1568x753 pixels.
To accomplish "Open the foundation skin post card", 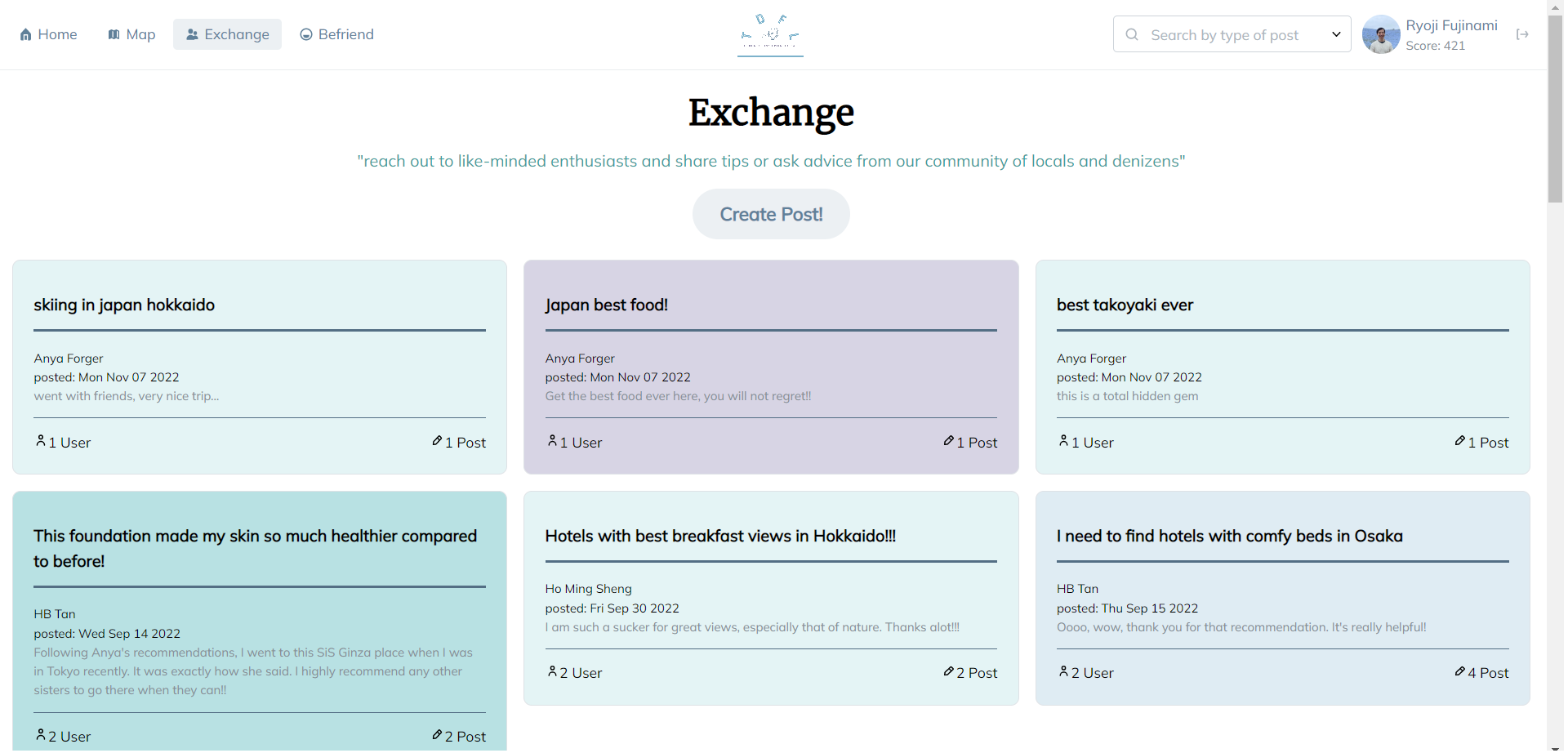I will (x=255, y=548).
